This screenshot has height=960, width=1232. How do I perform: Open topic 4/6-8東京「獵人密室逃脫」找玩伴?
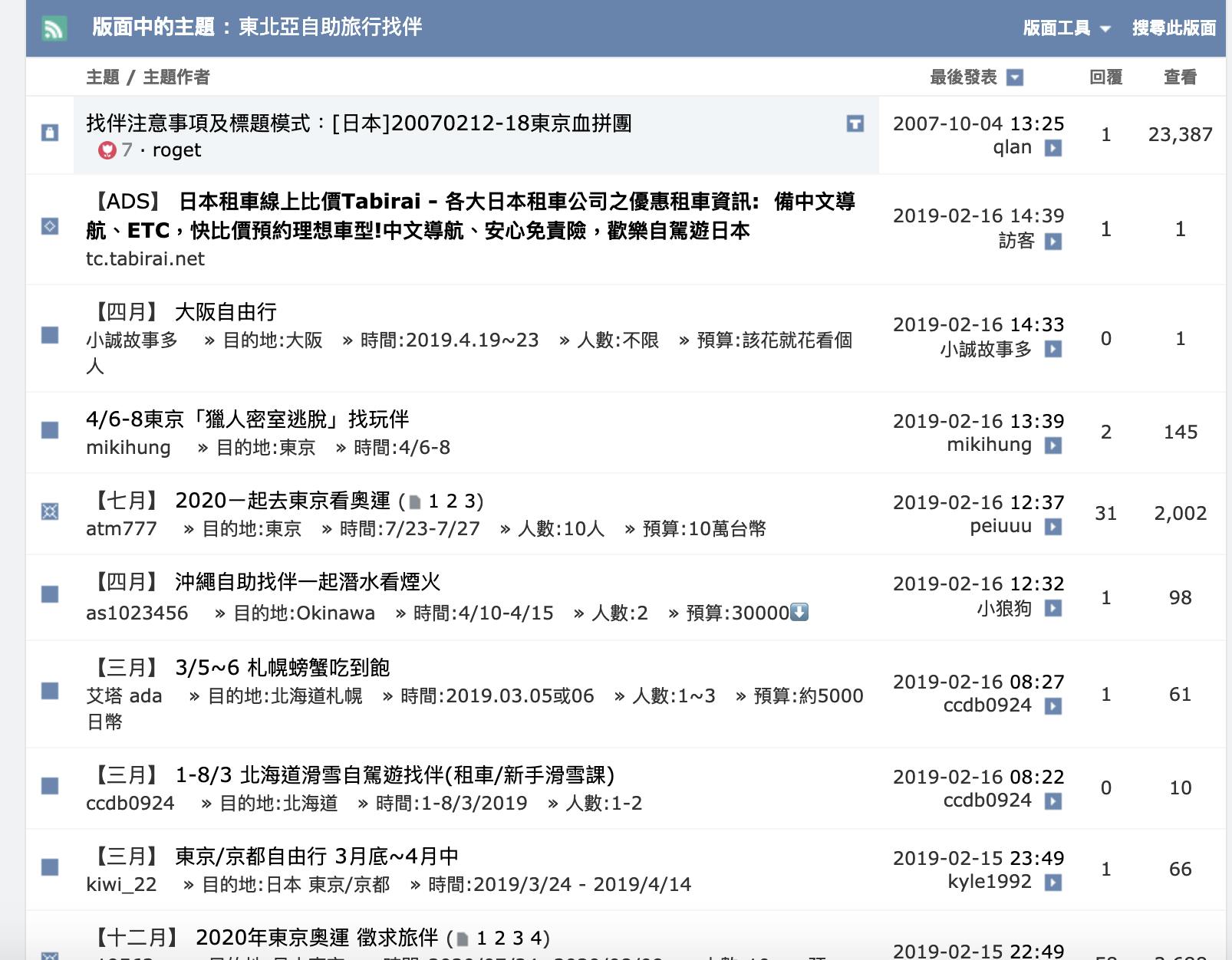click(x=247, y=419)
